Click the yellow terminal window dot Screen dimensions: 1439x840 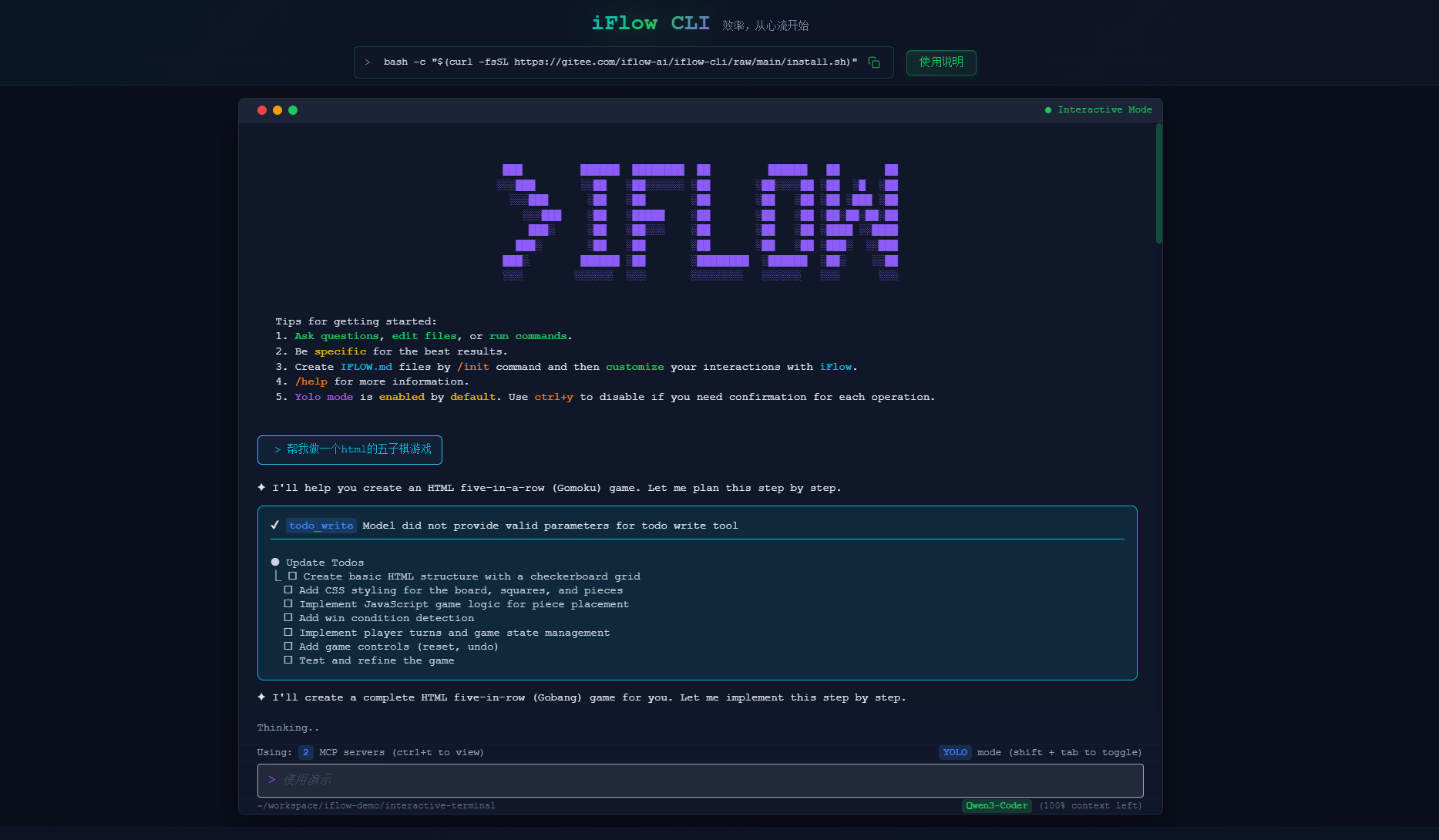point(277,110)
